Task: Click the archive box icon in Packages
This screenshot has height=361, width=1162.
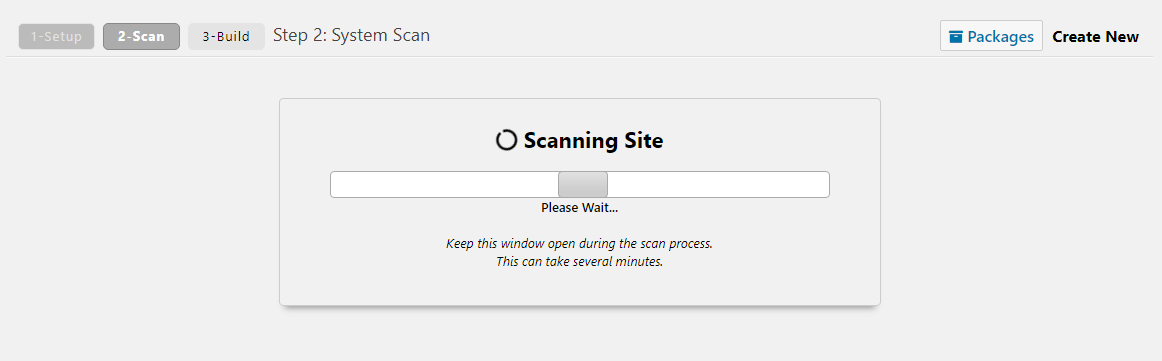Action: click(x=956, y=36)
